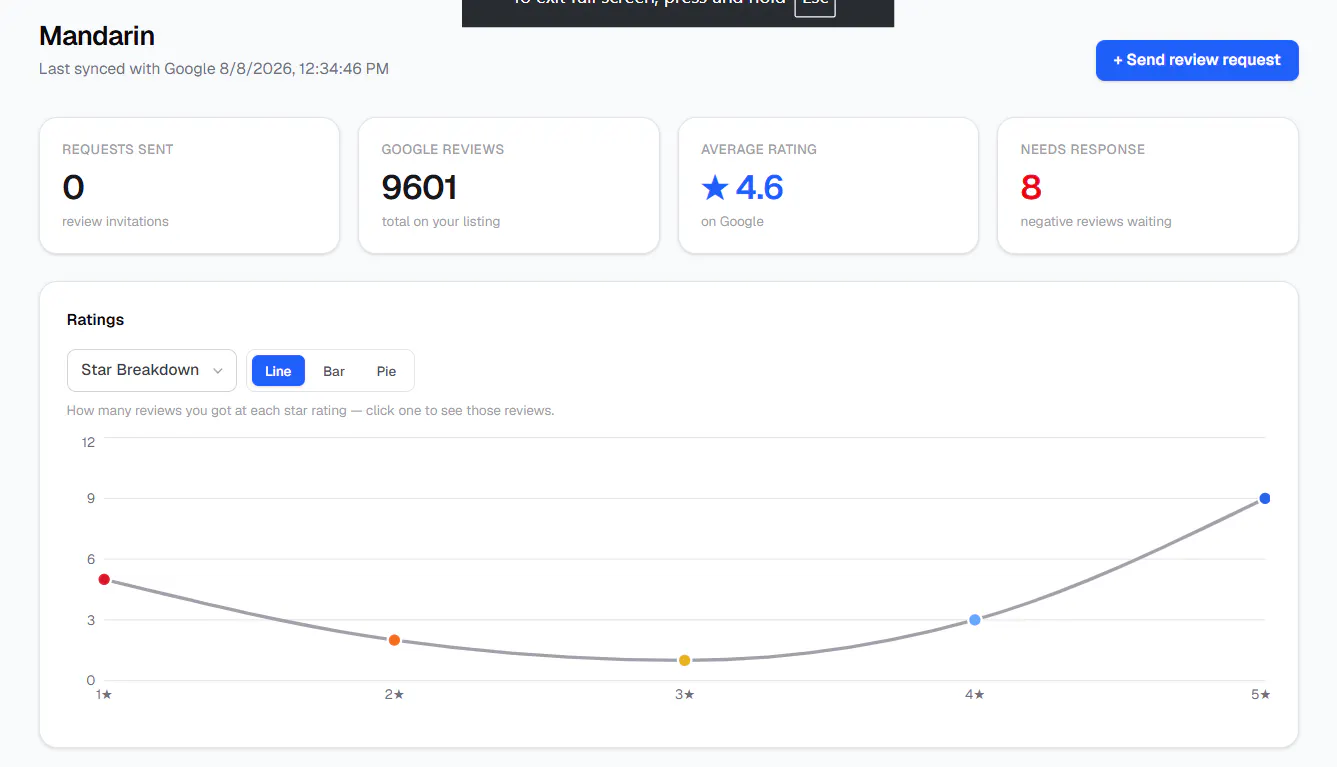Click the 1★ x-axis label
1337x767 pixels.
[x=104, y=694]
